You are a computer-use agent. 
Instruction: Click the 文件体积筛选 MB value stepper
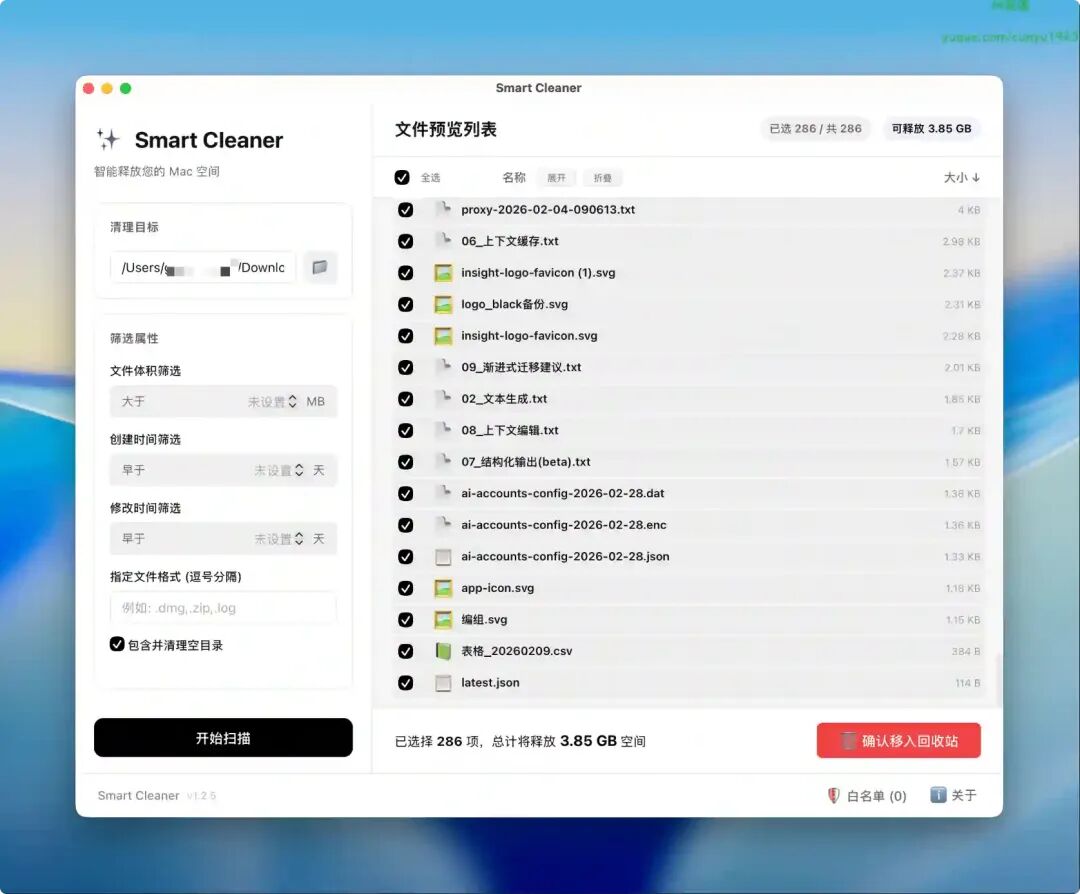point(293,402)
